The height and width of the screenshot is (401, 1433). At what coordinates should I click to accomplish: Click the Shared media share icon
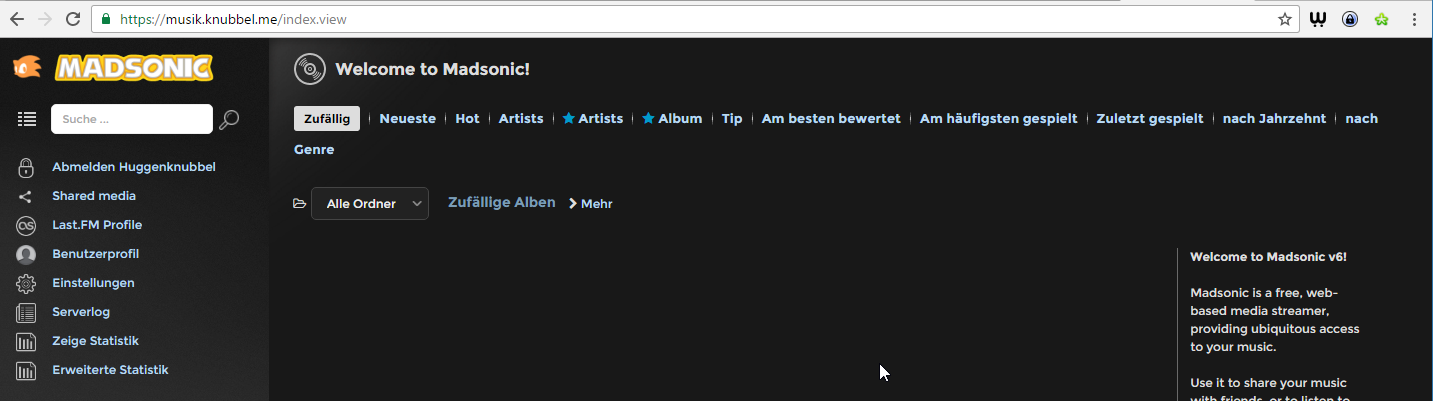(x=26, y=197)
